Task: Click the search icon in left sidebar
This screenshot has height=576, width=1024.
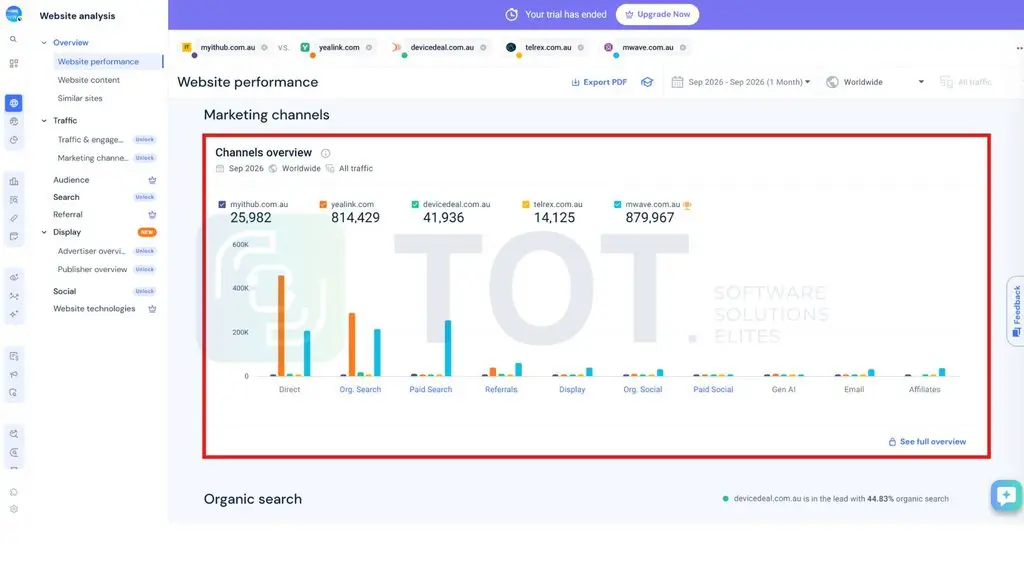Action: click(13, 39)
